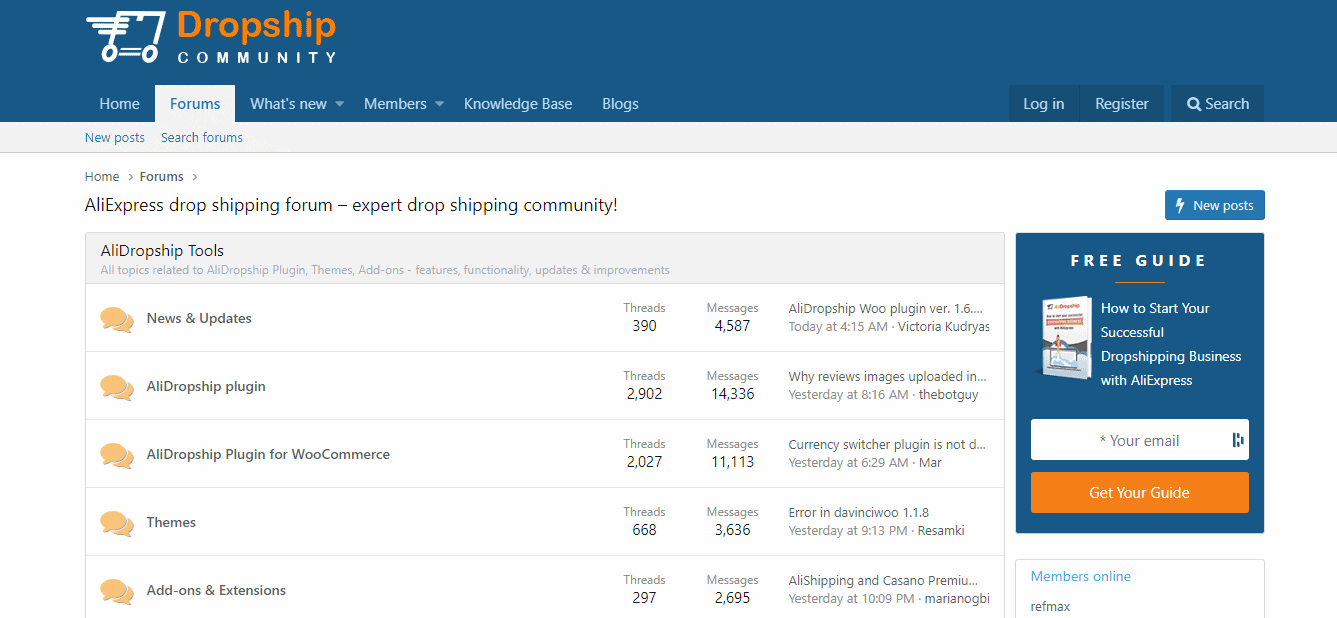
Task: Click the Forums breadcrumb link
Action: (162, 177)
